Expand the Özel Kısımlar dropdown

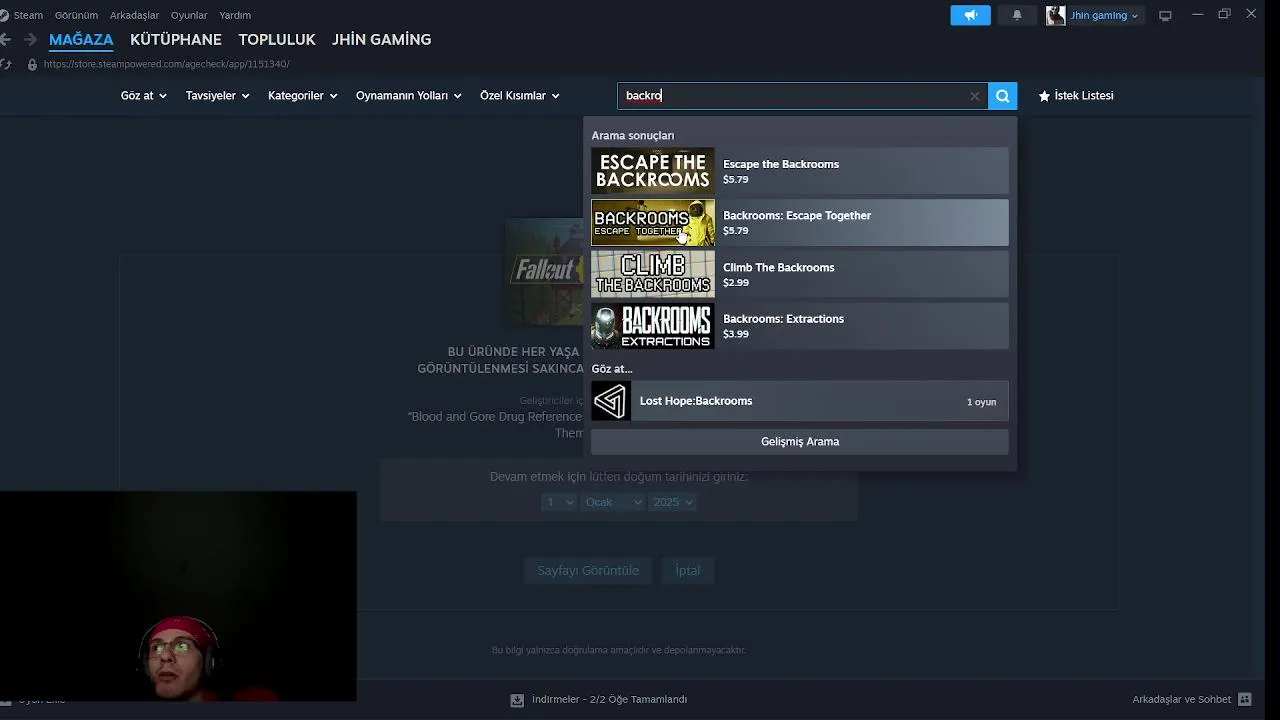[x=519, y=96]
